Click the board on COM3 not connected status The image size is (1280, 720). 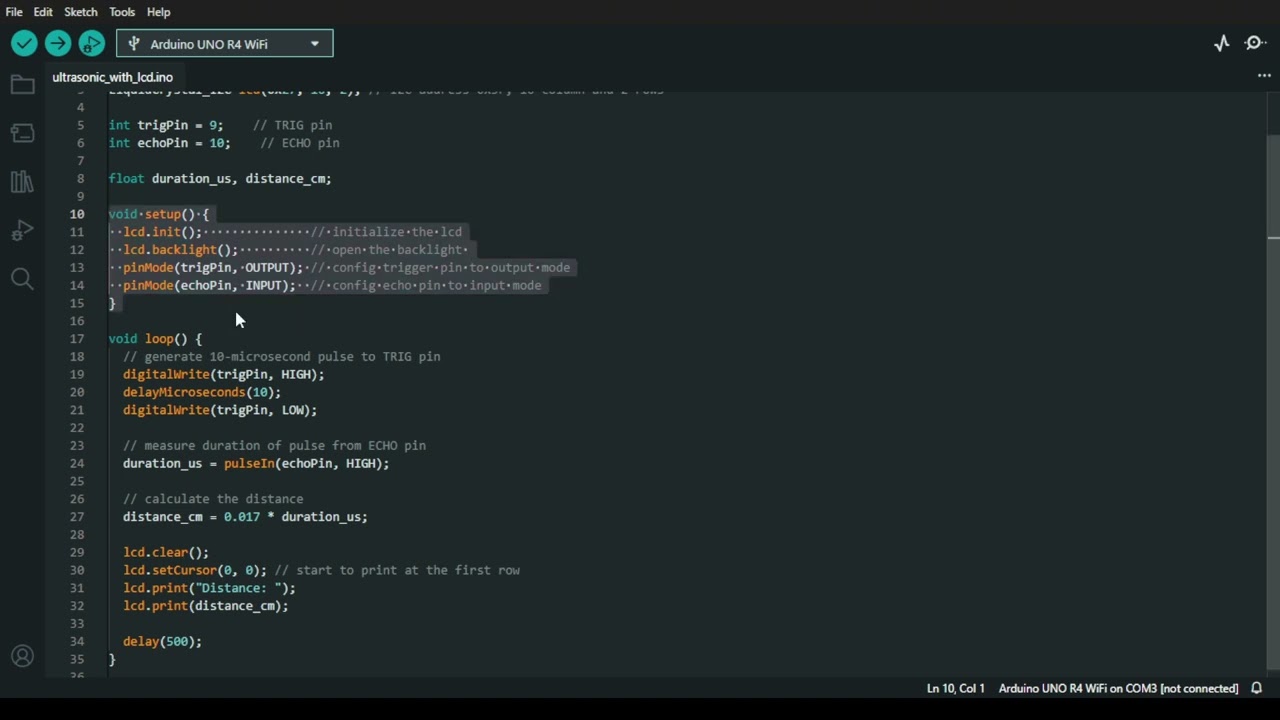(1118, 688)
